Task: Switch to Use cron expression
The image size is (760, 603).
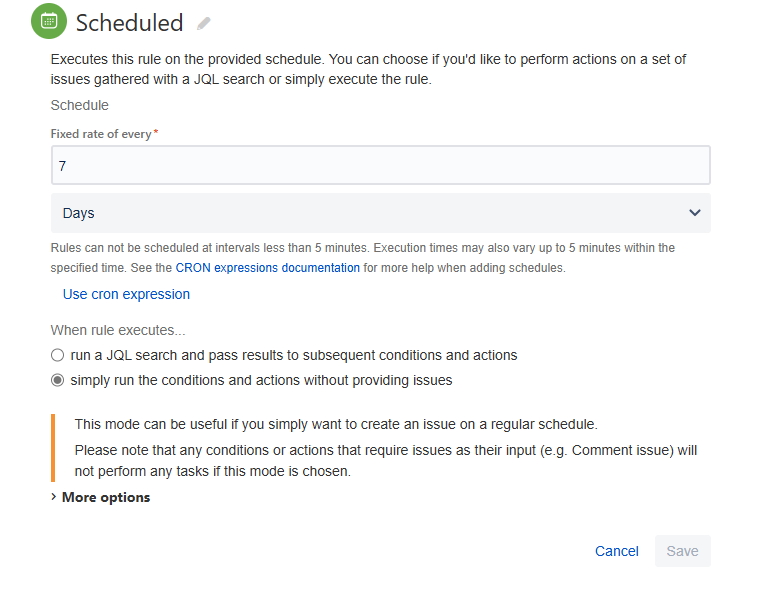Action: [x=126, y=294]
